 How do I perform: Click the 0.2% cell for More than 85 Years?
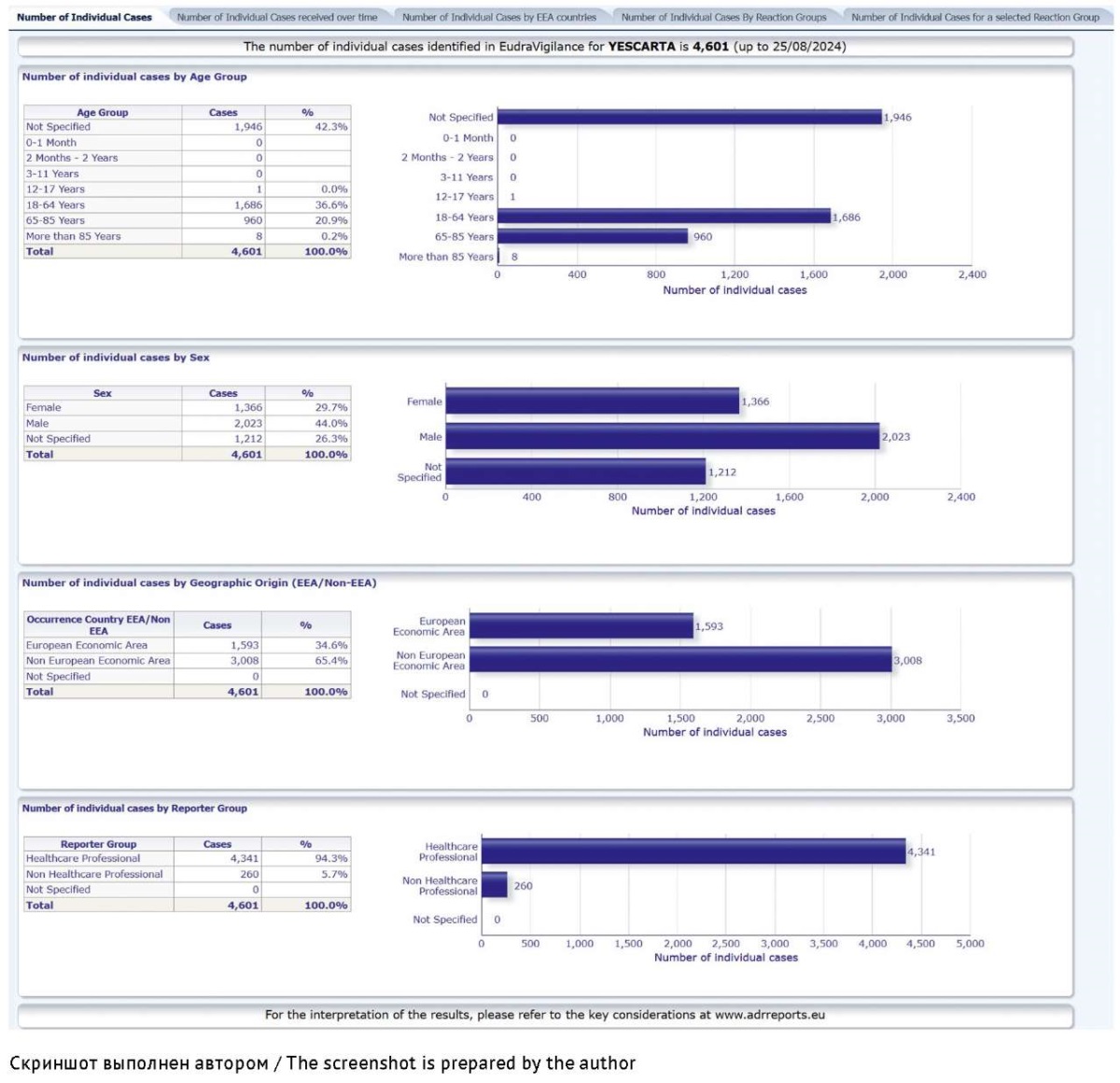(308, 236)
